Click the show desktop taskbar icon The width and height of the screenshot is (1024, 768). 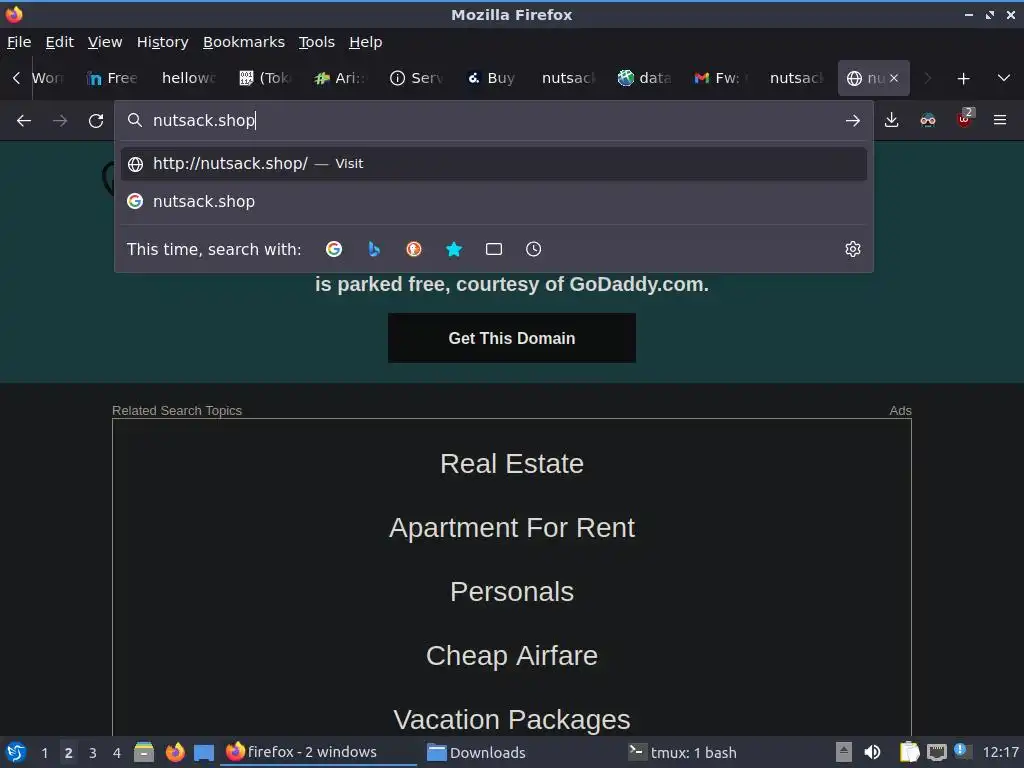click(204, 752)
